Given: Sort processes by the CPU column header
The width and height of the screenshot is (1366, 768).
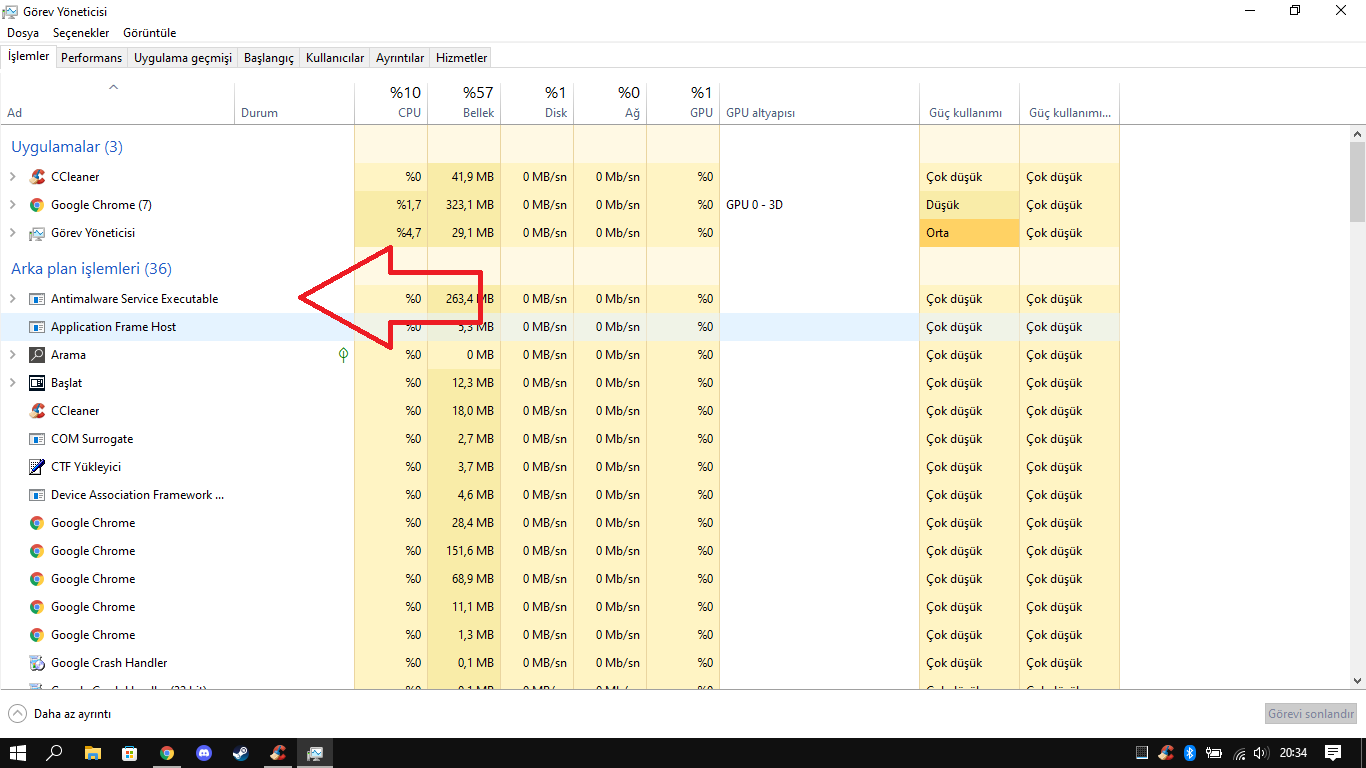Looking at the screenshot, I should point(391,102).
